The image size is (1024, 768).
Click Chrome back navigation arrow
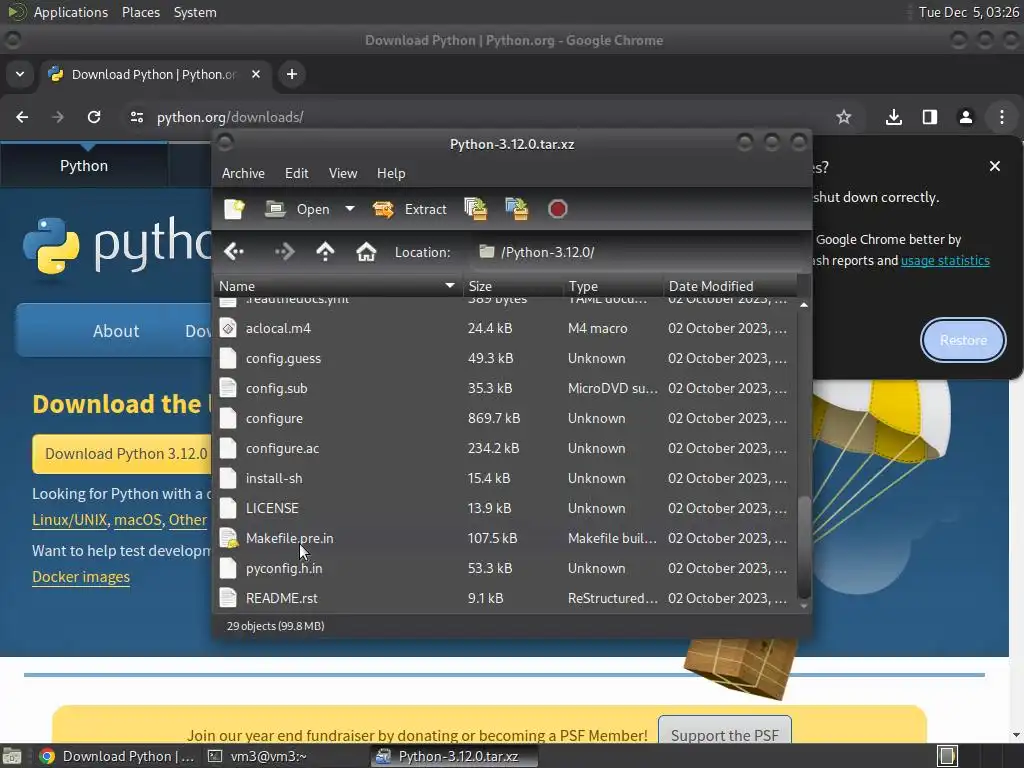click(x=22, y=117)
